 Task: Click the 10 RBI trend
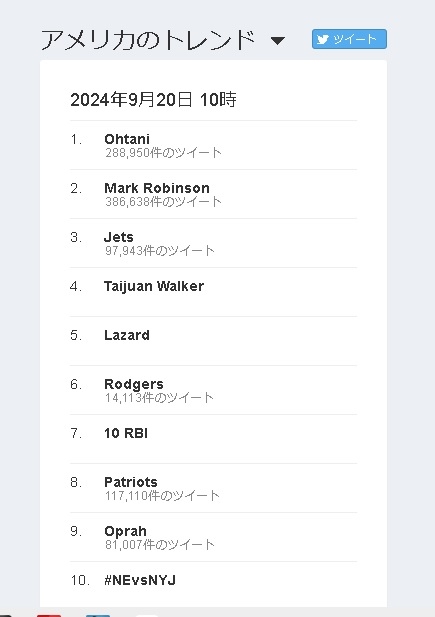(x=126, y=433)
